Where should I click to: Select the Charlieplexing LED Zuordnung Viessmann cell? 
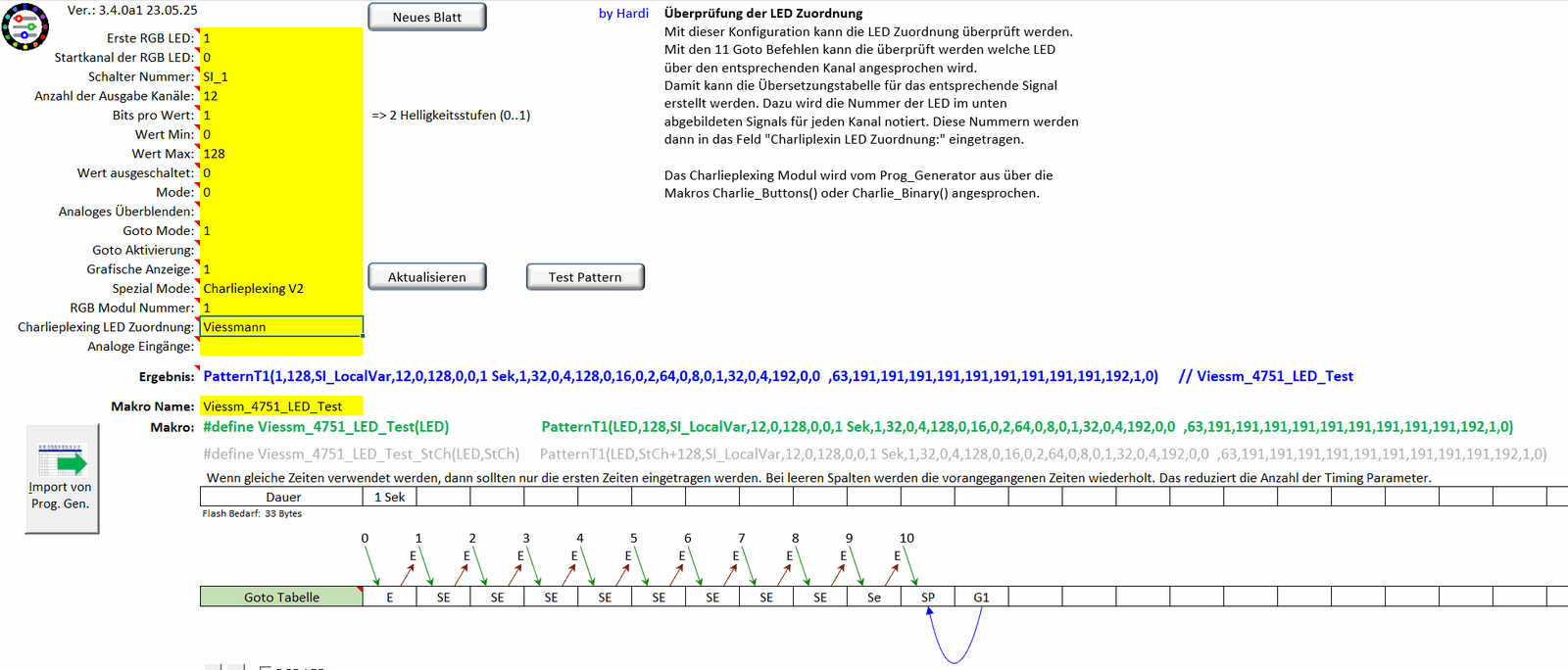(280, 327)
